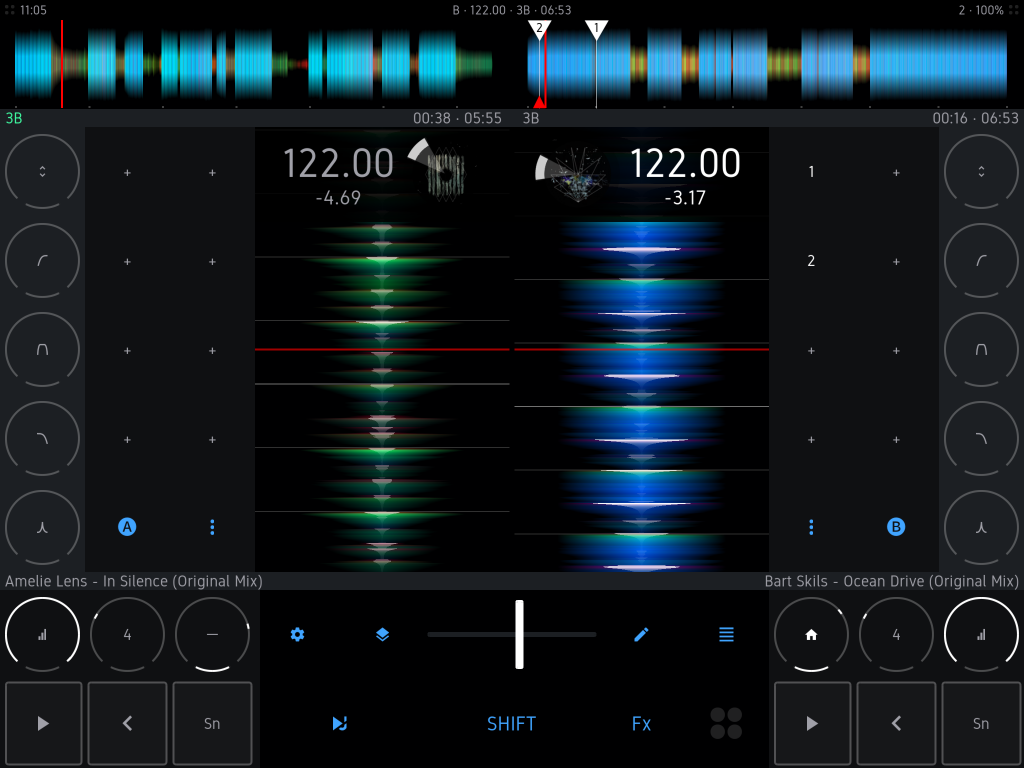The height and width of the screenshot is (768, 1024).
Task: Start playback on deck B
Action: [x=812, y=724]
